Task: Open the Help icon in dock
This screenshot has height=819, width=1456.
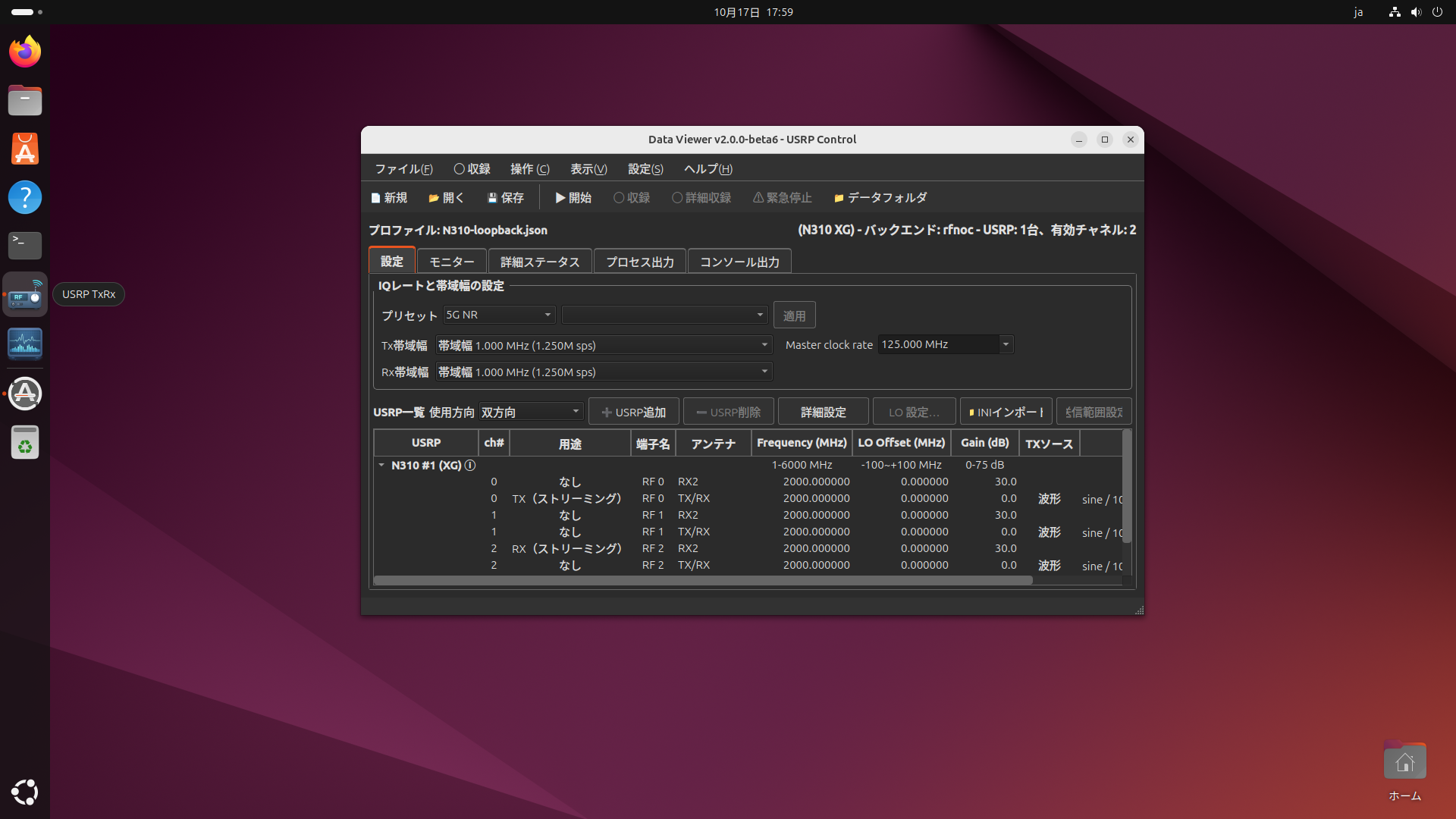Action: click(25, 197)
